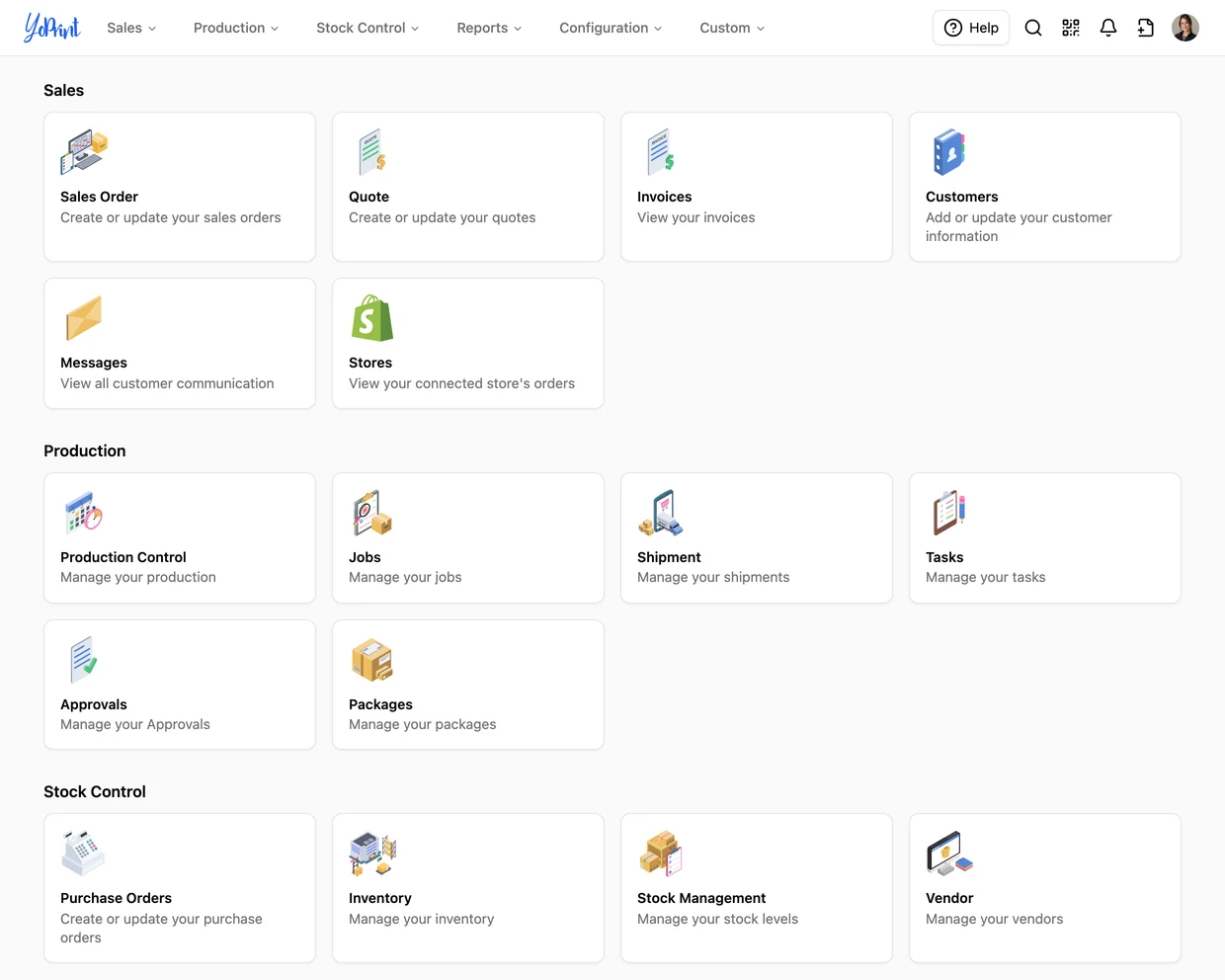1225x980 pixels.
Task: Click 'Create or update your quotes' text
Action: click(x=442, y=217)
